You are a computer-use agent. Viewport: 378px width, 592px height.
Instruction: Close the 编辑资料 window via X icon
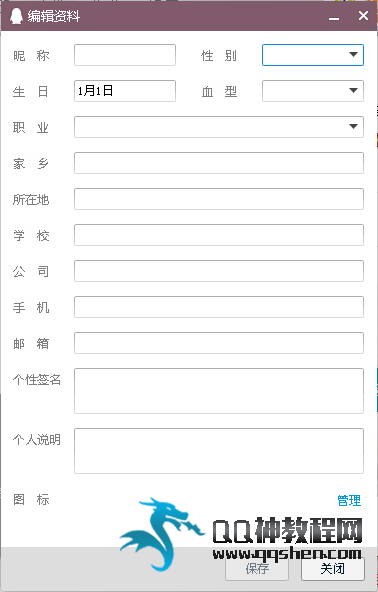click(x=363, y=15)
